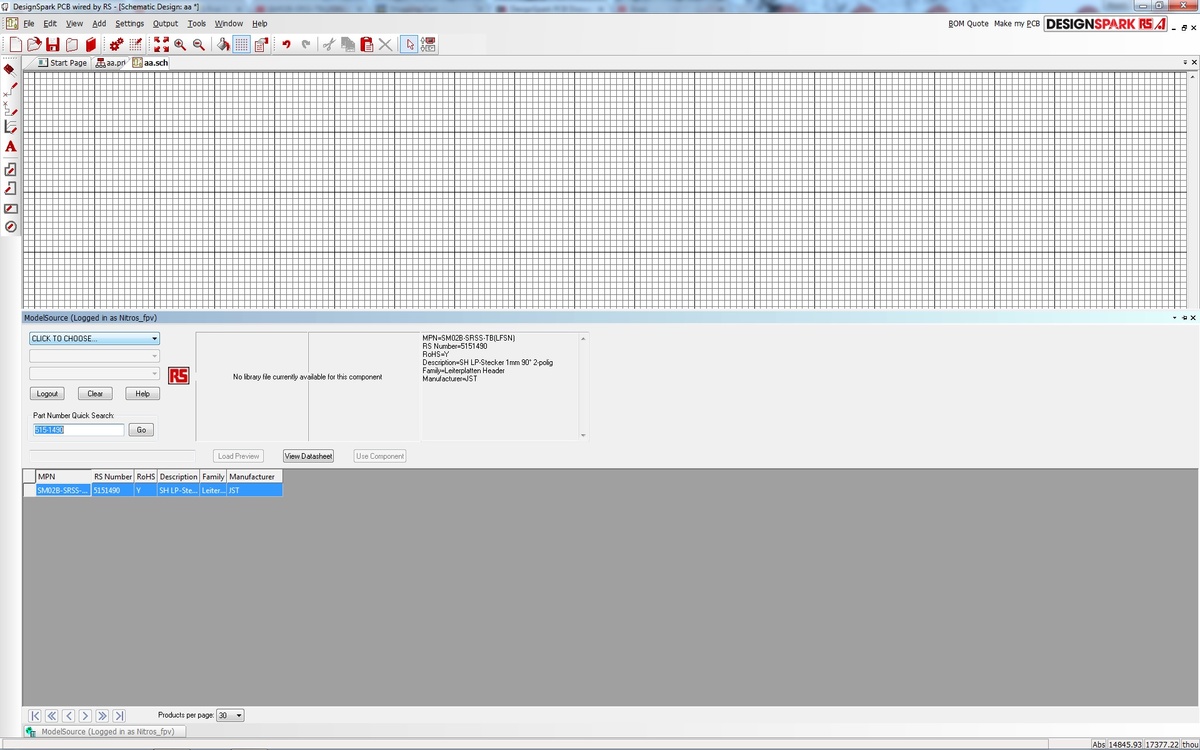Image resolution: width=1200 pixels, height=750 pixels.
Task: Click the Part Number Quick Search field
Action: tap(79, 429)
